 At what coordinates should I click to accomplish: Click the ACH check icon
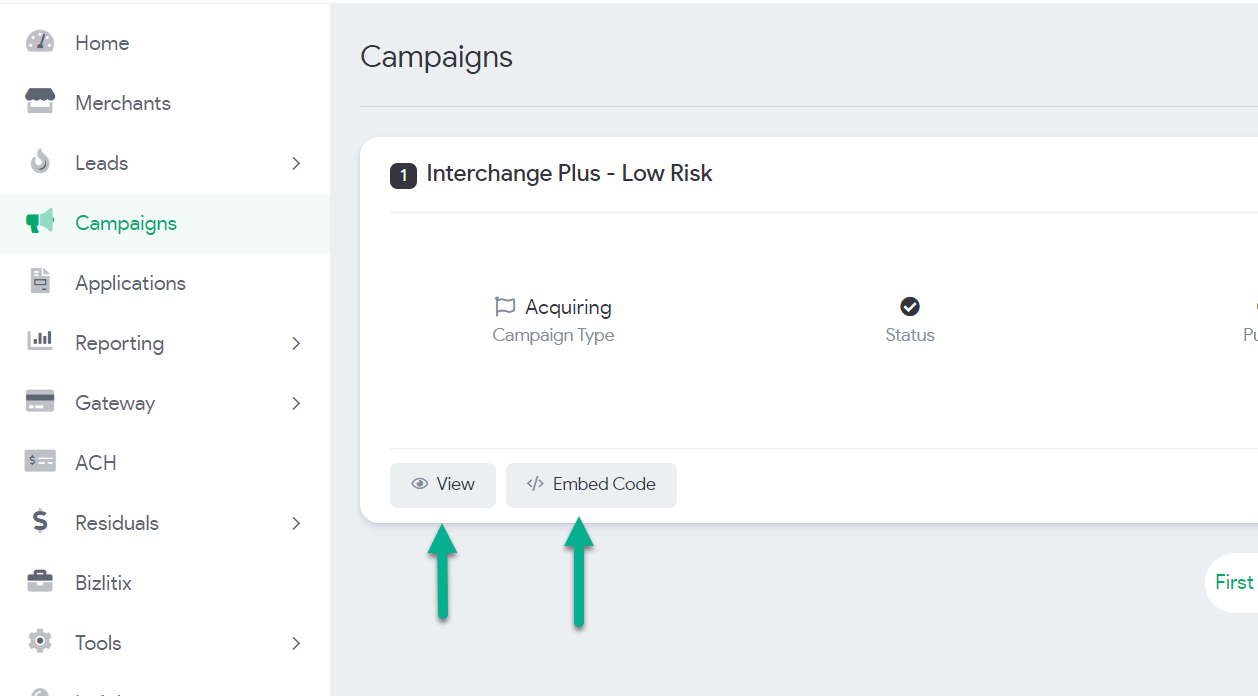pyautogui.click(x=40, y=462)
